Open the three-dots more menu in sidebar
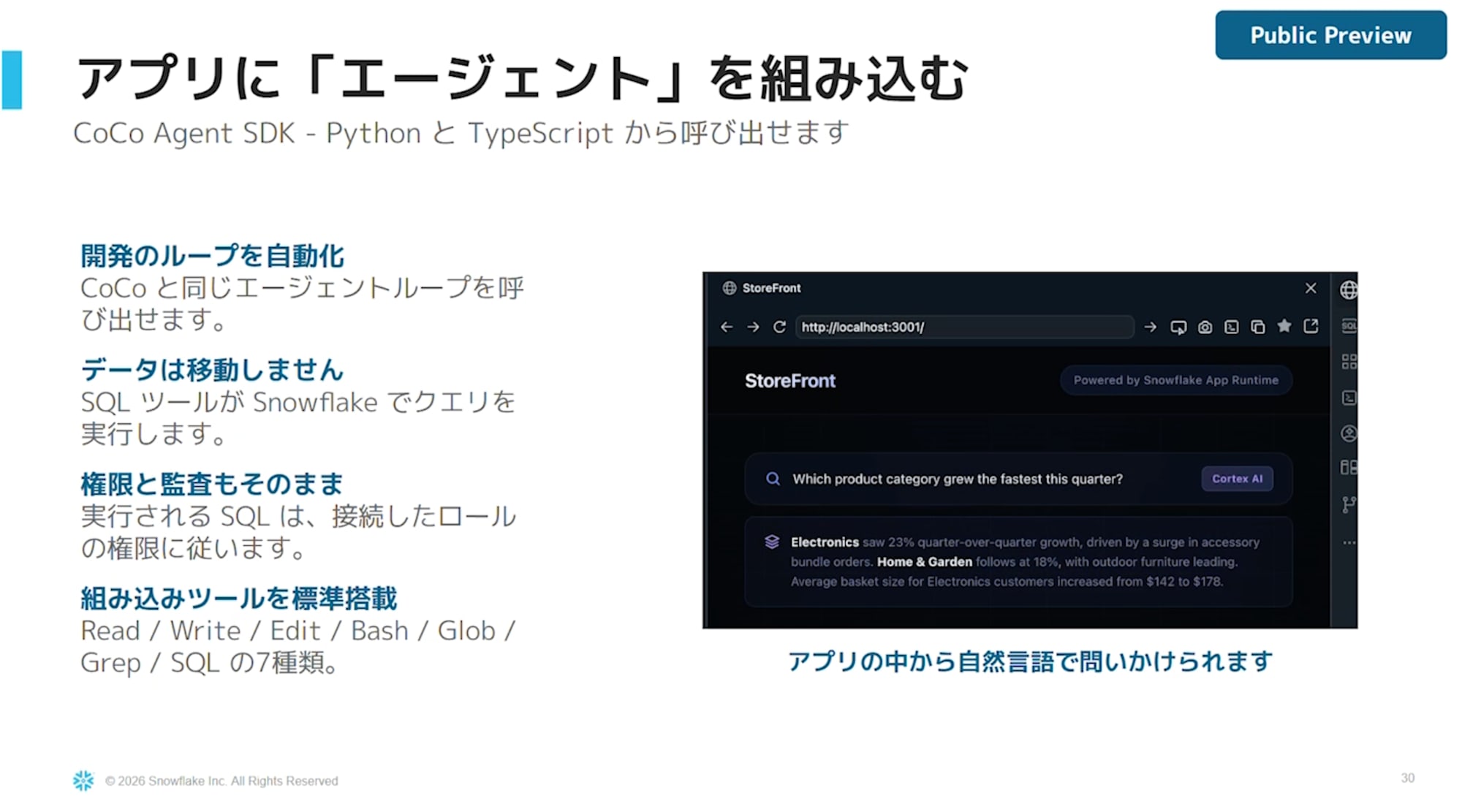Screen dimensions: 1462x812 coord(1349,542)
